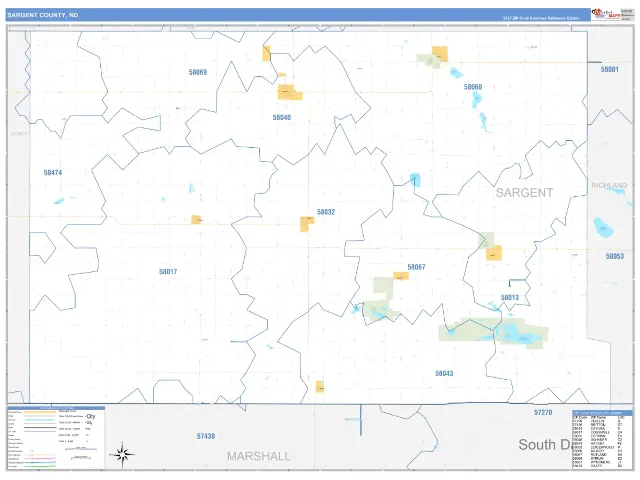Select ZIP code label 58067
The width and height of the screenshot is (640, 480).
(x=416, y=267)
